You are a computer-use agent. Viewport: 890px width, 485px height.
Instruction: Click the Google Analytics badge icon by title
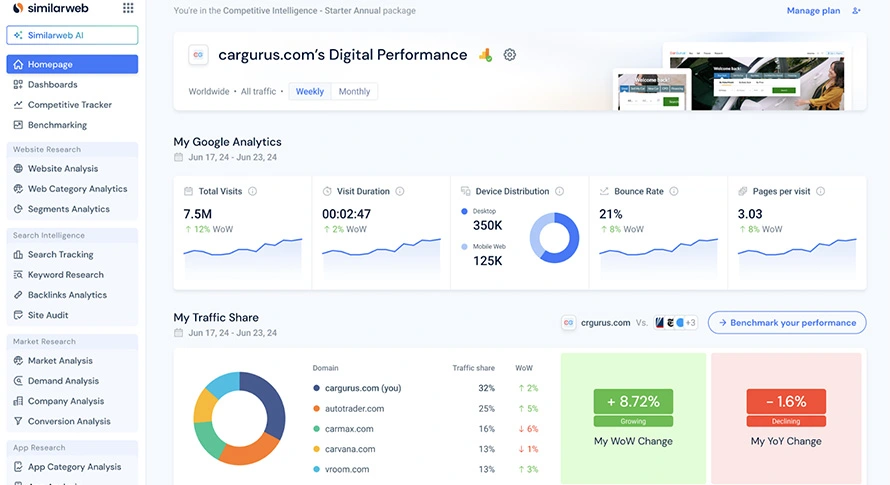(x=485, y=55)
